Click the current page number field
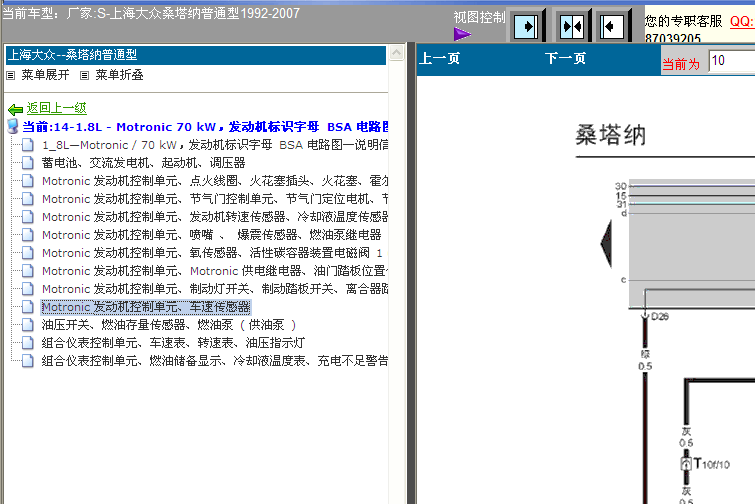This screenshot has height=504, width=755. click(732, 61)
